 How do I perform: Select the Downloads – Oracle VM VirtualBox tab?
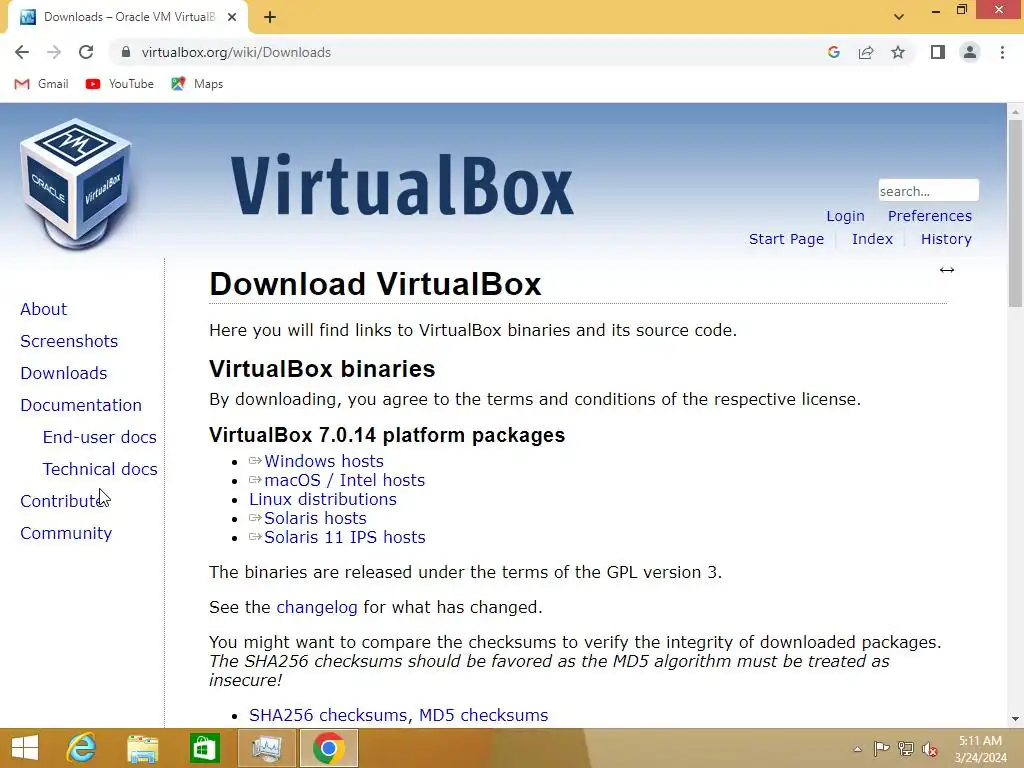pyautogui.click(x=129, y=17)
